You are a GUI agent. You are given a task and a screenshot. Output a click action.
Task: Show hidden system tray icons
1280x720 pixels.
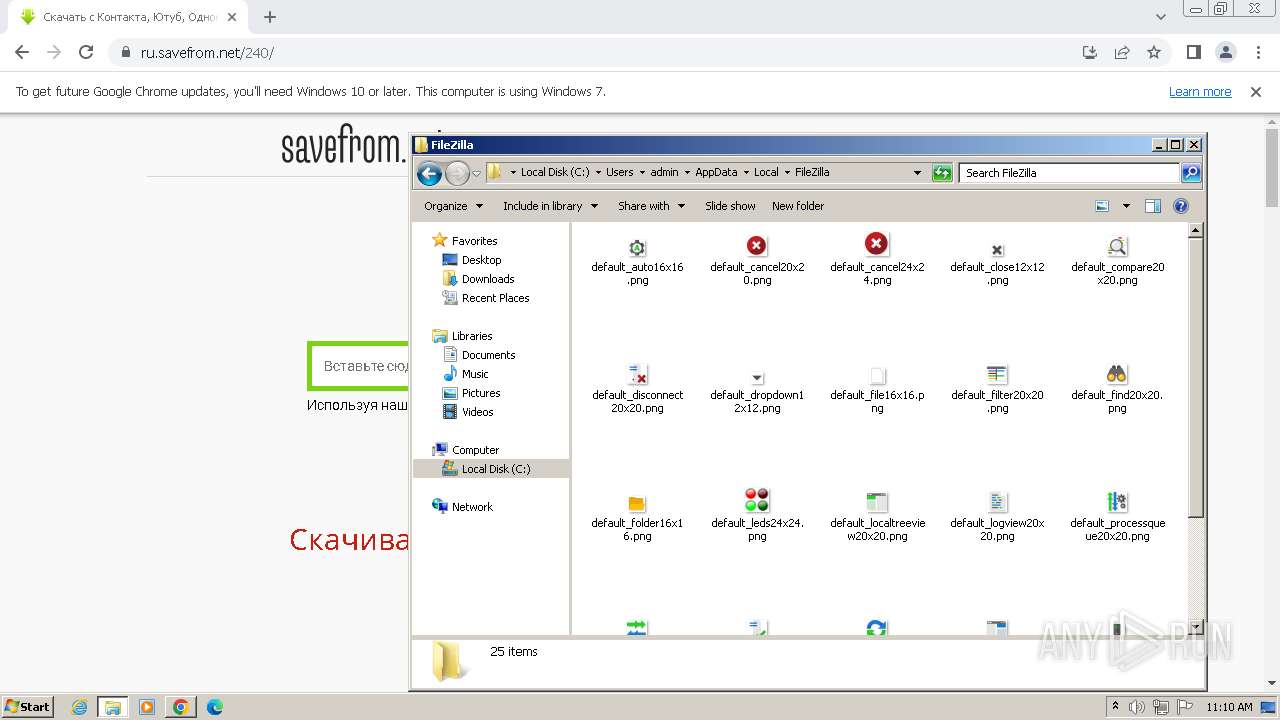(x=1115, y=707)
